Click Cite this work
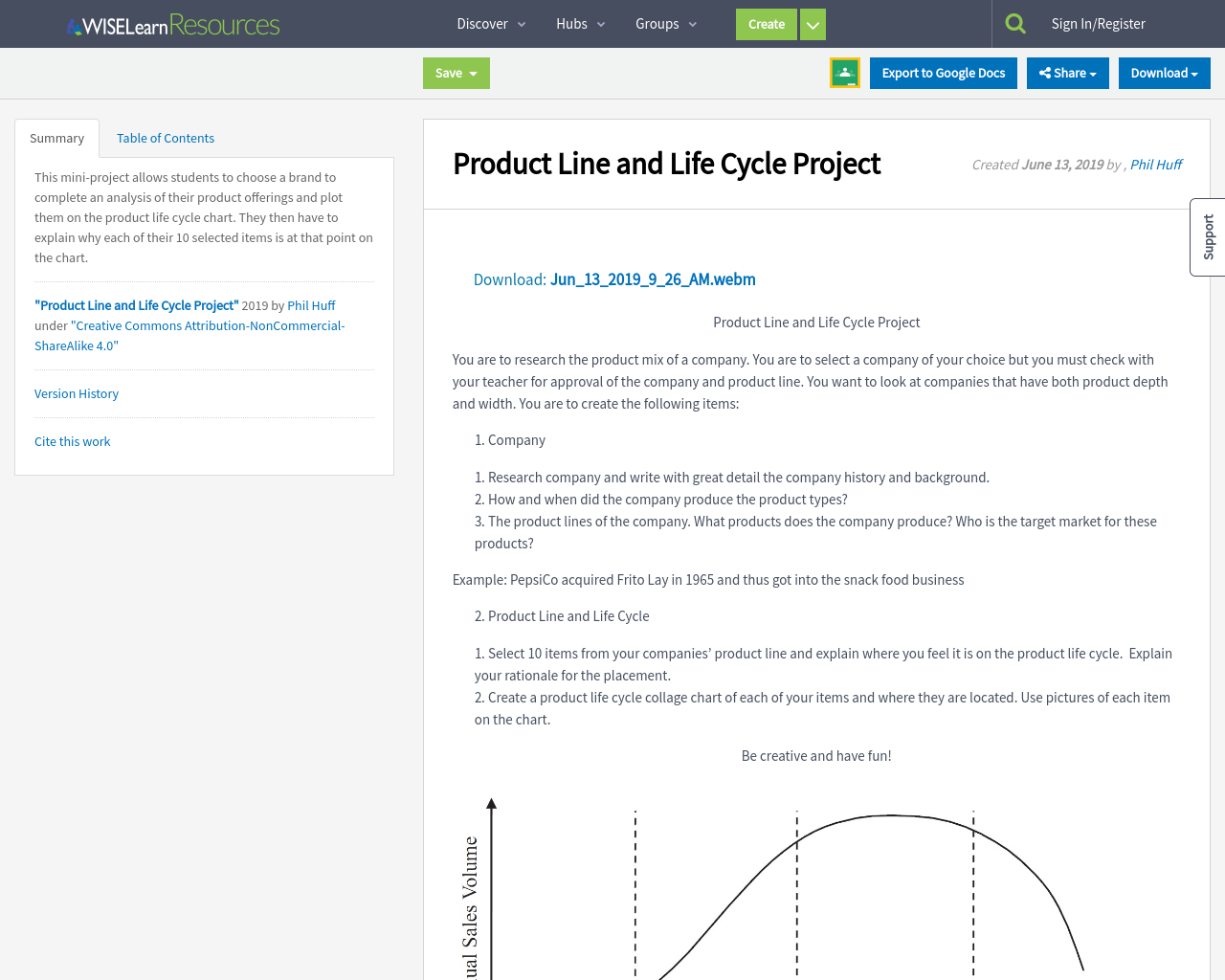Image resolution: width=1225 pixels, height=980 pixels. 72,441
